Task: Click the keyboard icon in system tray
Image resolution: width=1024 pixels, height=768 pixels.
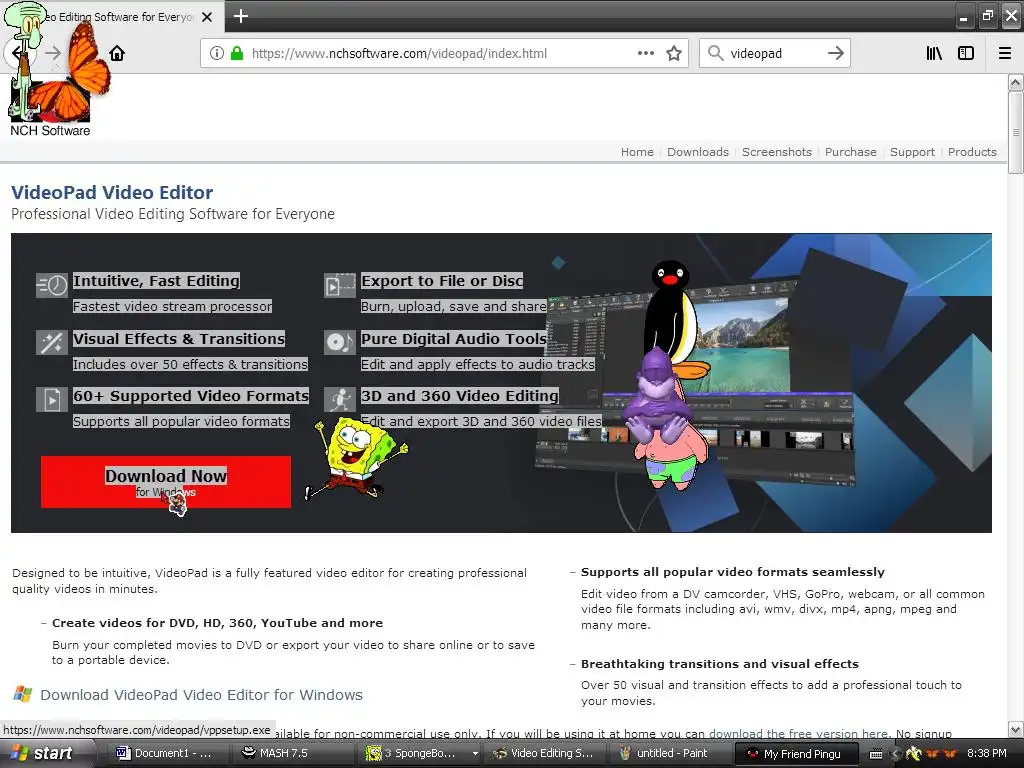Action: tap(876, 754)
